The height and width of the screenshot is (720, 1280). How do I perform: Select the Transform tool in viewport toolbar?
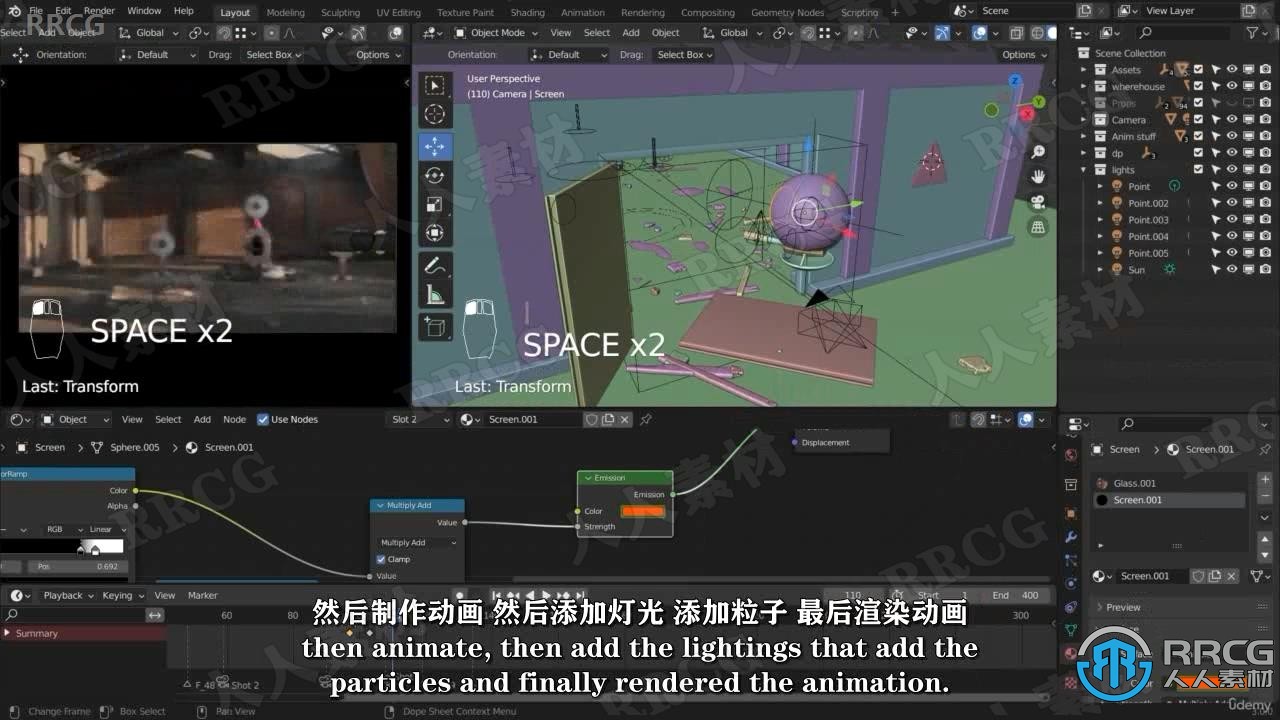pos(434,233)
